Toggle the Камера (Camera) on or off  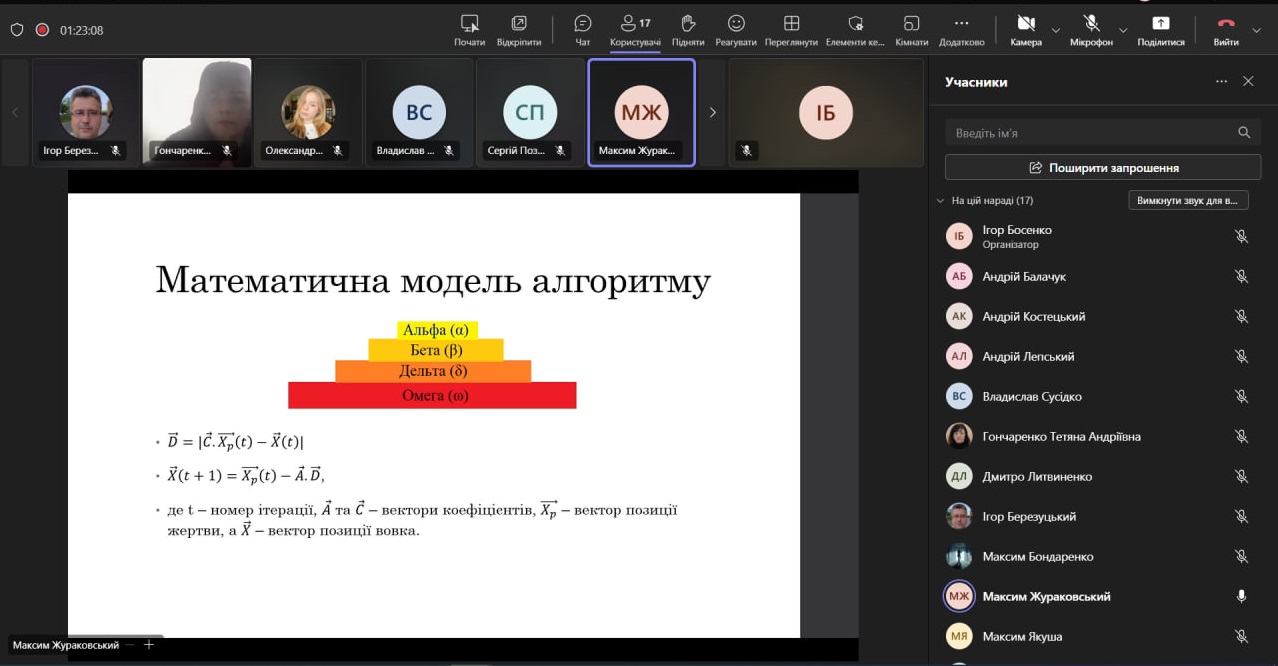click(x=1025, y=24)
